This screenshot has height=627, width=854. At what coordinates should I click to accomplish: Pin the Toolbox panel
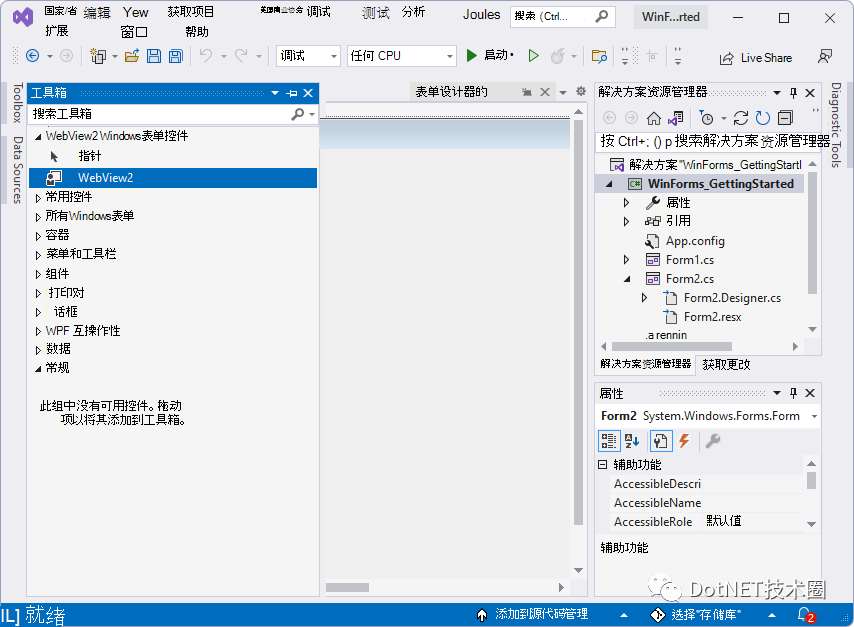292,93
